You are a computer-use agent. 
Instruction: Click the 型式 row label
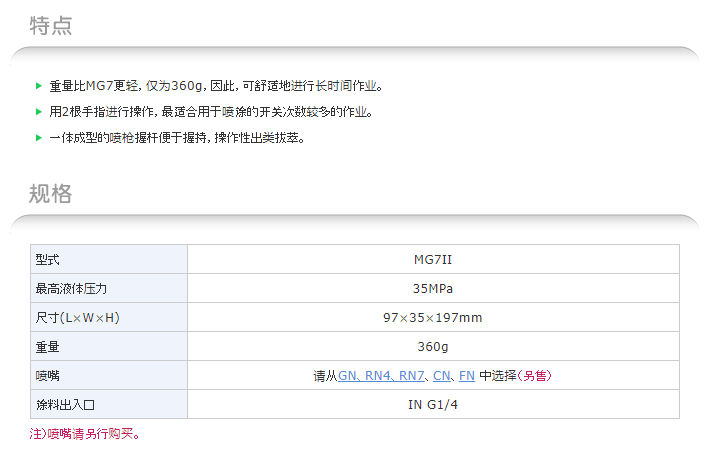coord(48,260)
